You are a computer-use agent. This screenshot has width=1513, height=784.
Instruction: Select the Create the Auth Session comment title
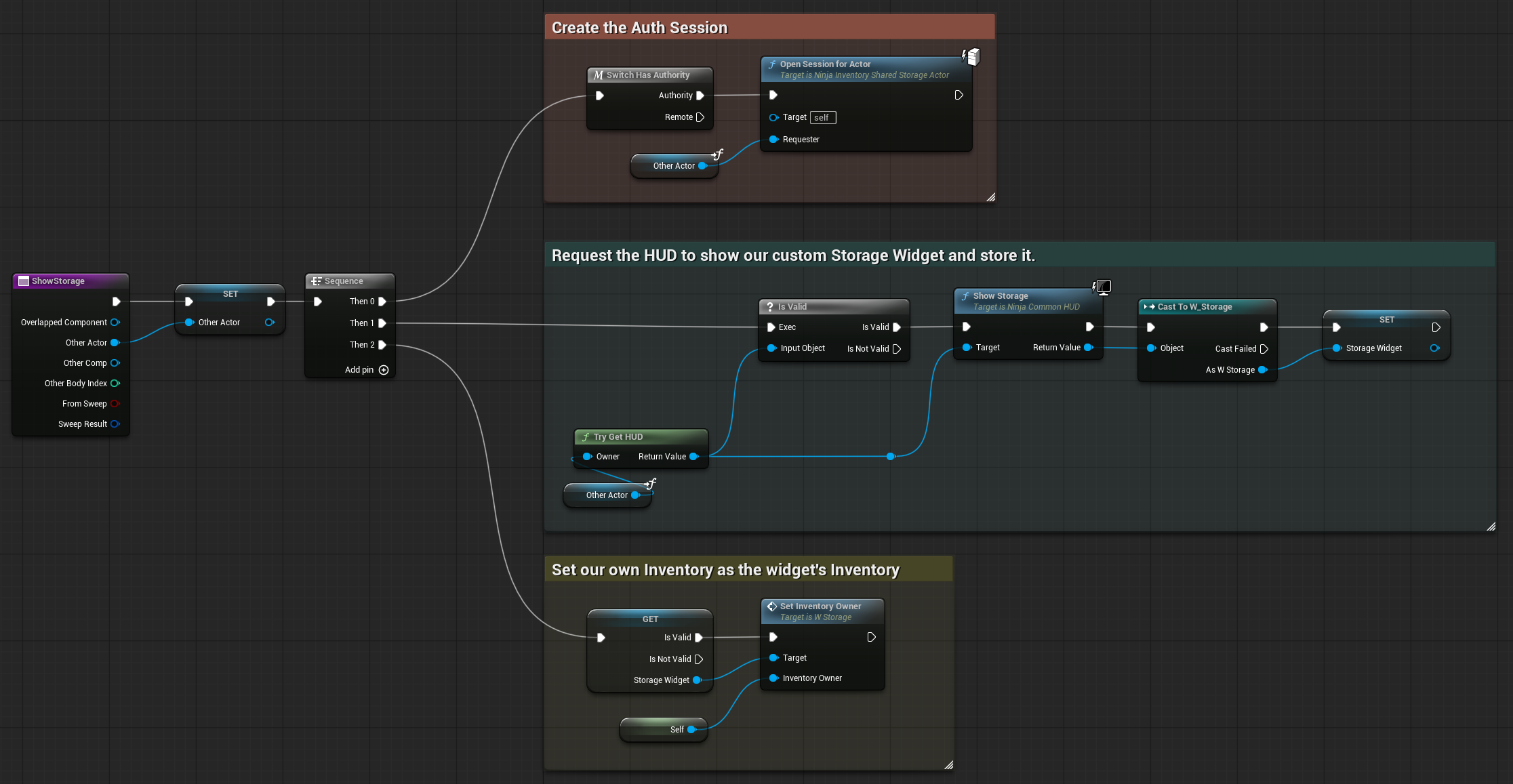pos(639,28)
